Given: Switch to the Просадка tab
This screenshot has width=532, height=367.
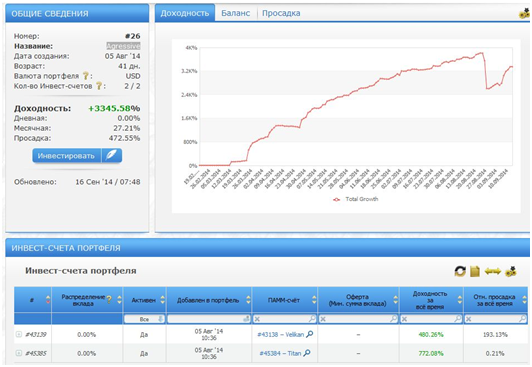Looking at the screenshot, I should click(281, 13).
